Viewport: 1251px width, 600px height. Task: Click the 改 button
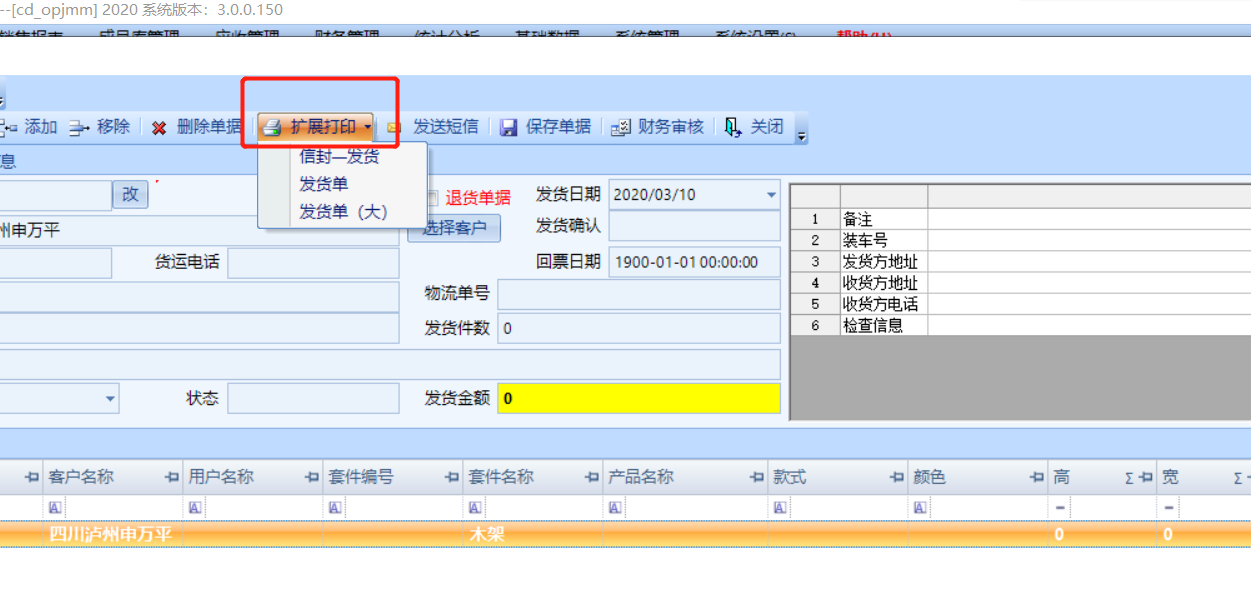pyautogui.click(x=130, y=194)
